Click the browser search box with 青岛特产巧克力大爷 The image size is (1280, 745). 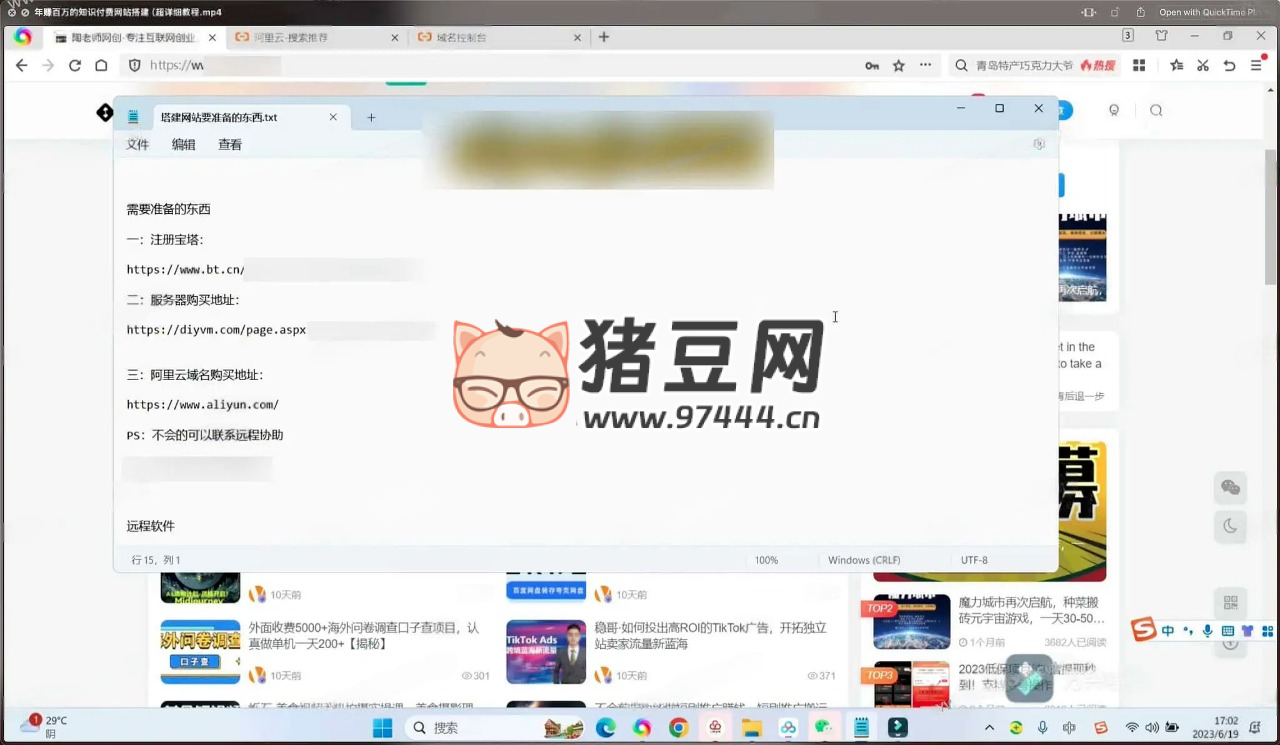tap(1023, 65)
